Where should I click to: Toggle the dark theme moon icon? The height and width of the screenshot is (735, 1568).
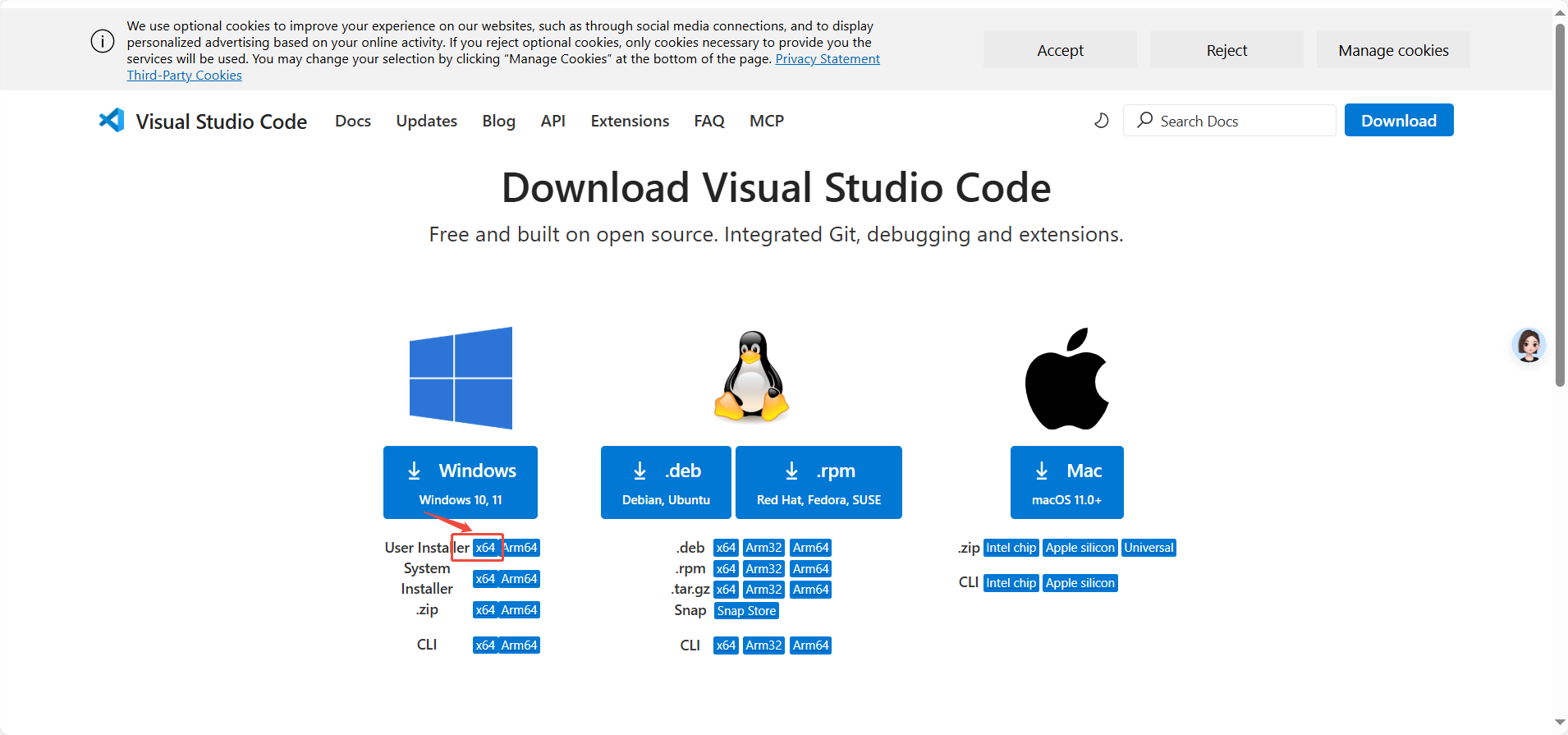[1102, 121]
